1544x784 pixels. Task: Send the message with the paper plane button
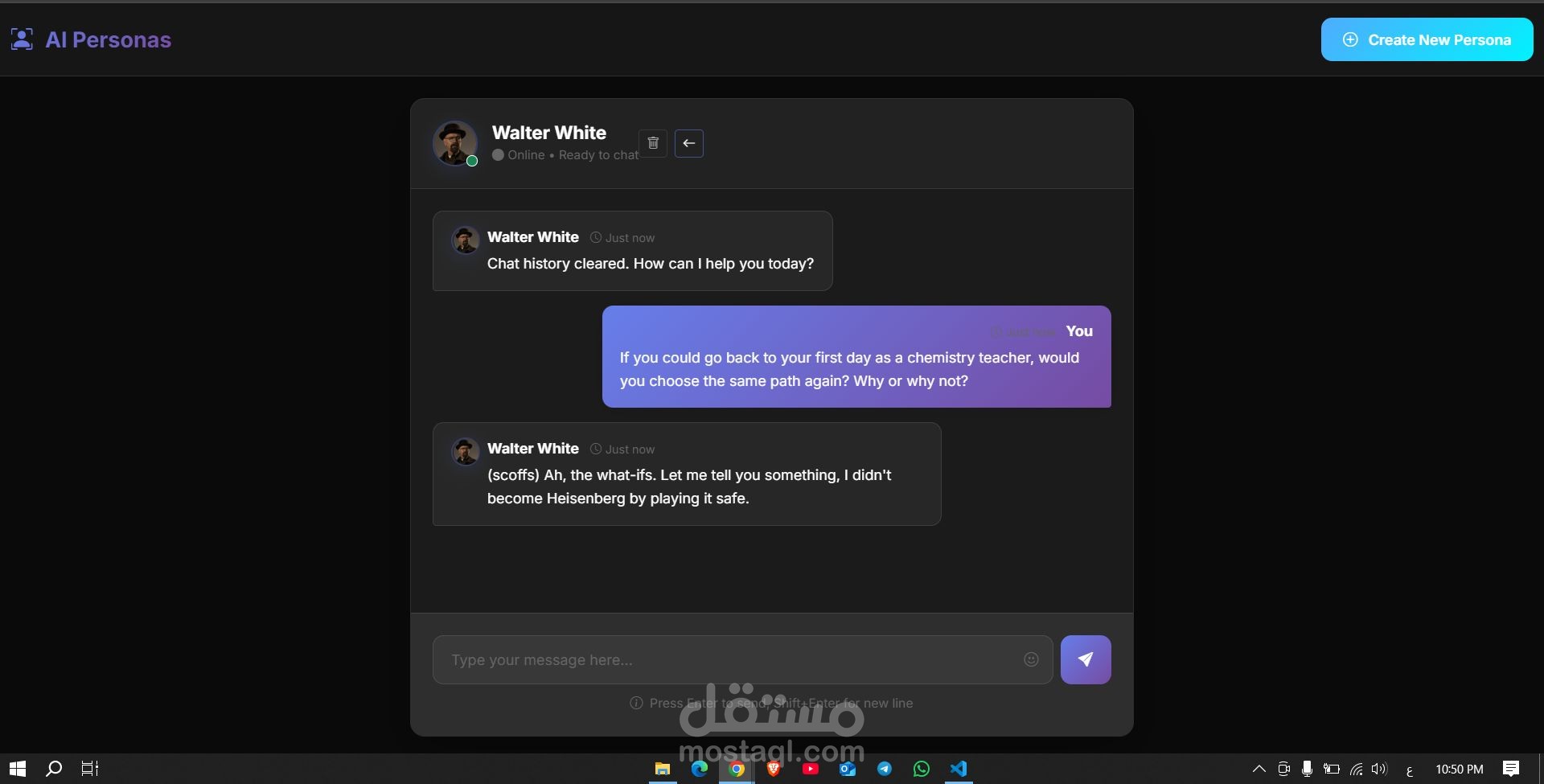point(1086,659)
